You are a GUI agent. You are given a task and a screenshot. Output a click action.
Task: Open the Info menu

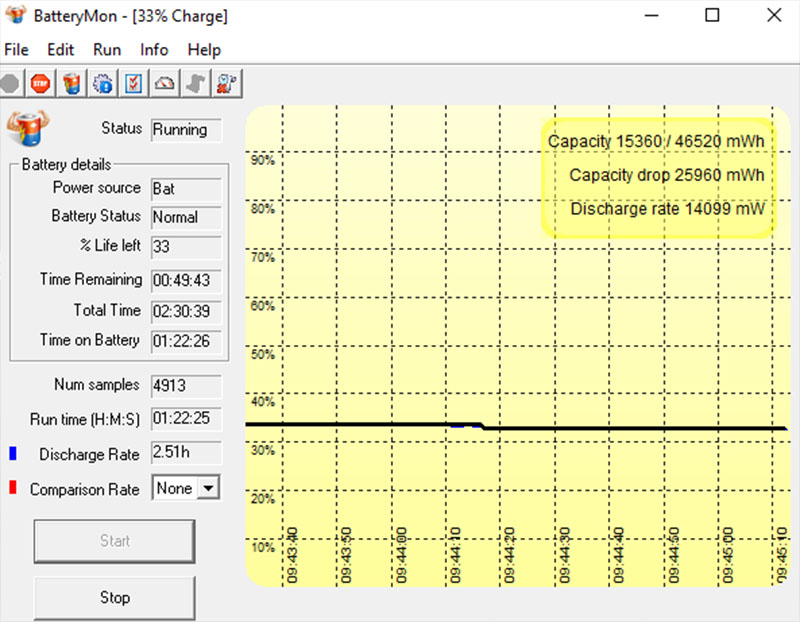click(x=154, y=50)
